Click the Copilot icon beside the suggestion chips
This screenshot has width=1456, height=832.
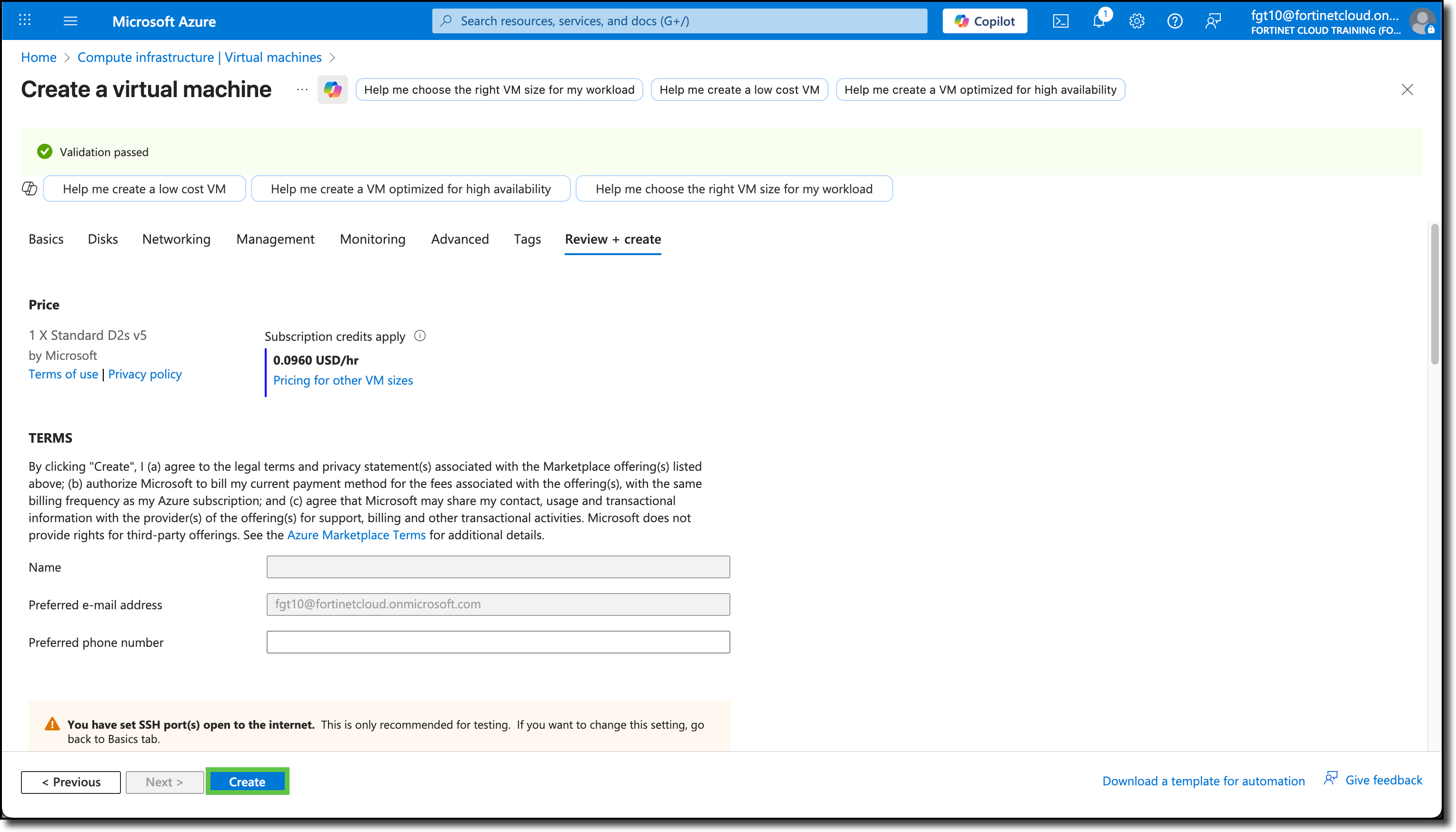click(29, 188)
